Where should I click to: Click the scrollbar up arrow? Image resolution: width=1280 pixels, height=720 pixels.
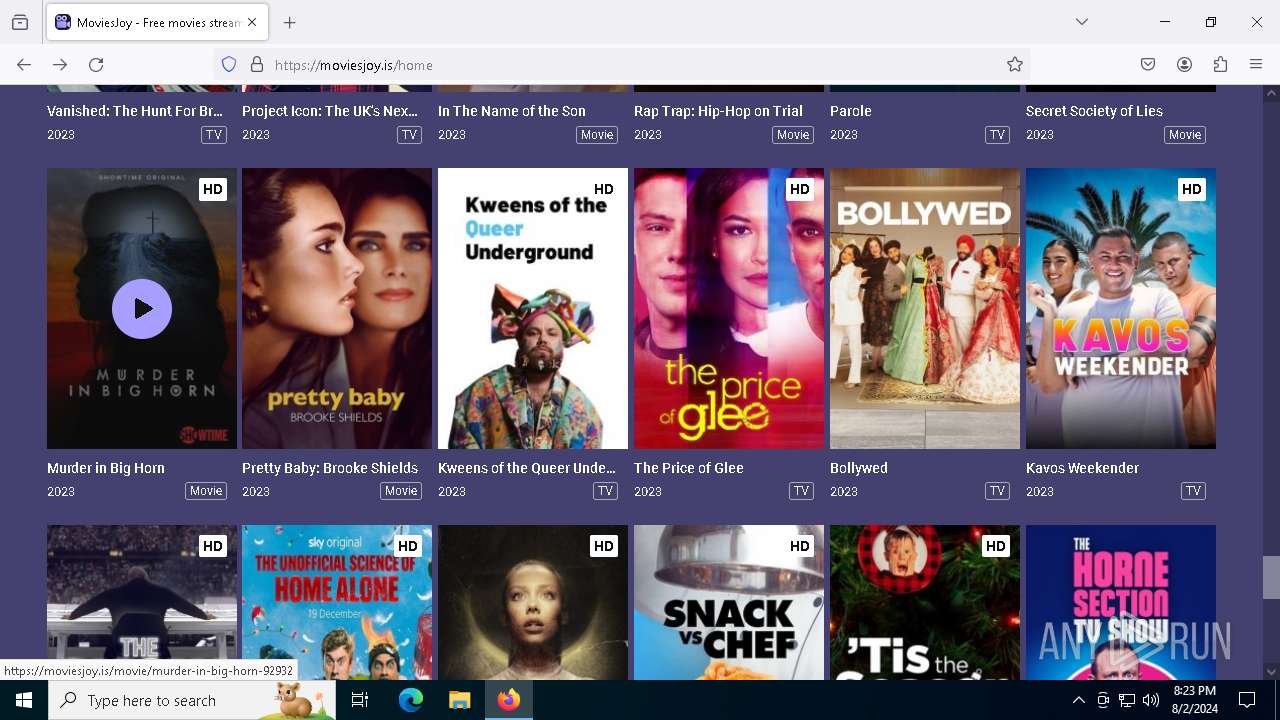pos(1271,94)
